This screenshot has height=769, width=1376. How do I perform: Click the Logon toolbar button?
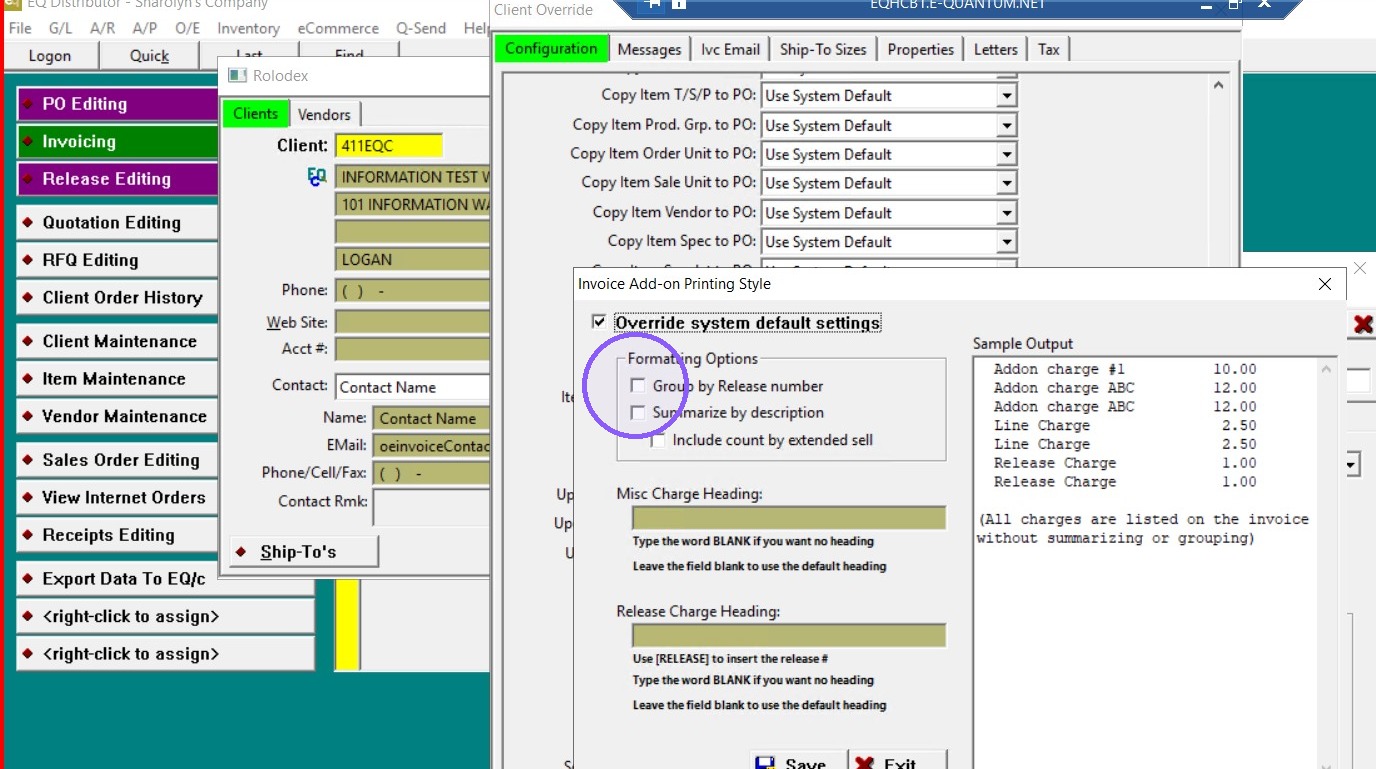coord(50,56)
